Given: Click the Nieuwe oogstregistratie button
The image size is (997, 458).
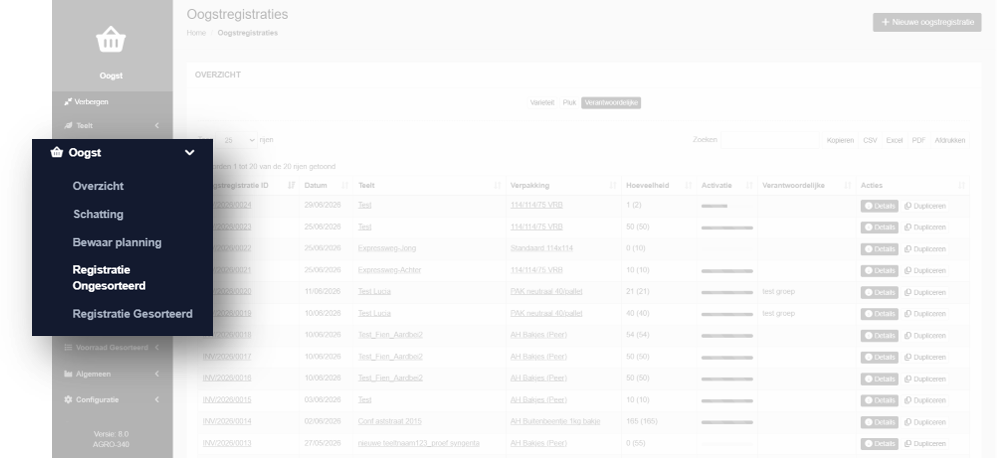Looking at the screenshot, I should tap(927, 22).
